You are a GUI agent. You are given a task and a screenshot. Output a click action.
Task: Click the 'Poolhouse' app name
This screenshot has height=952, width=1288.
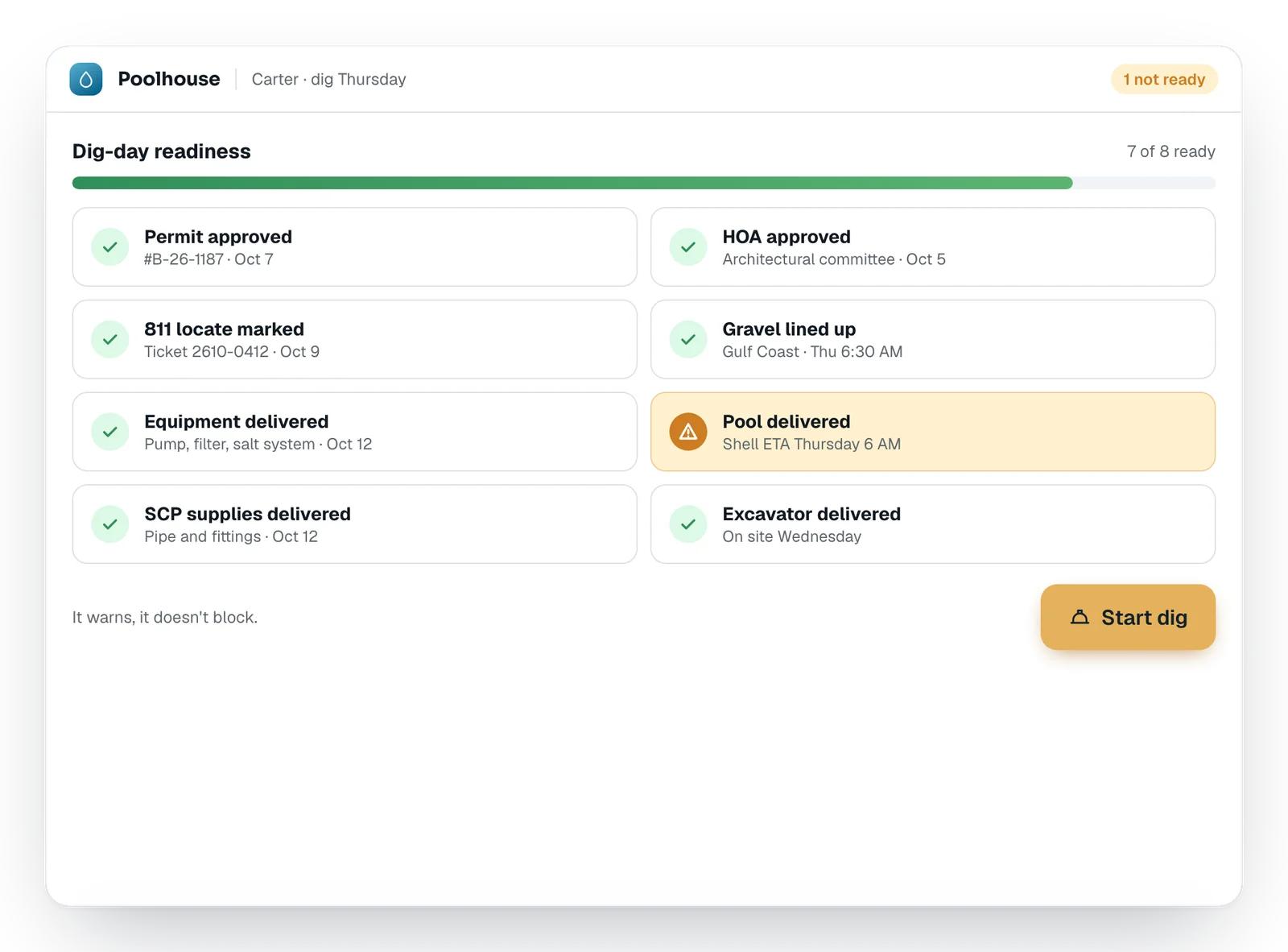coord(169,79)
